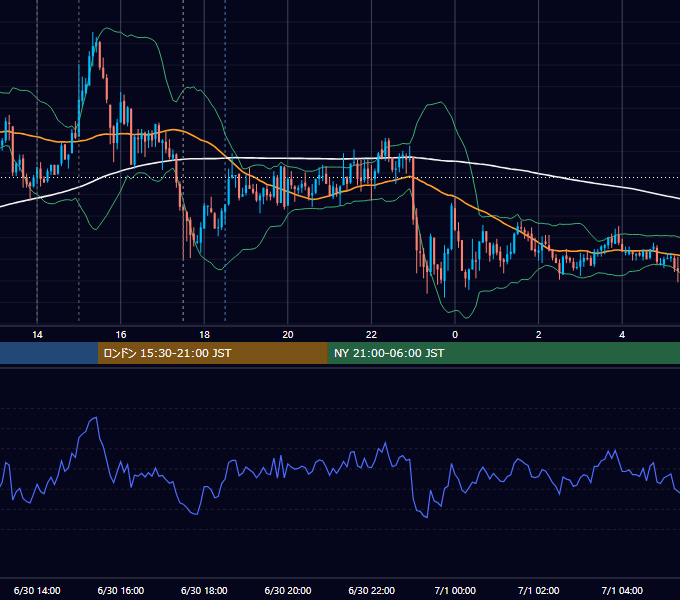
Task: Click the '6/30 14:00' label on lower axis
Action: point(37,590)
